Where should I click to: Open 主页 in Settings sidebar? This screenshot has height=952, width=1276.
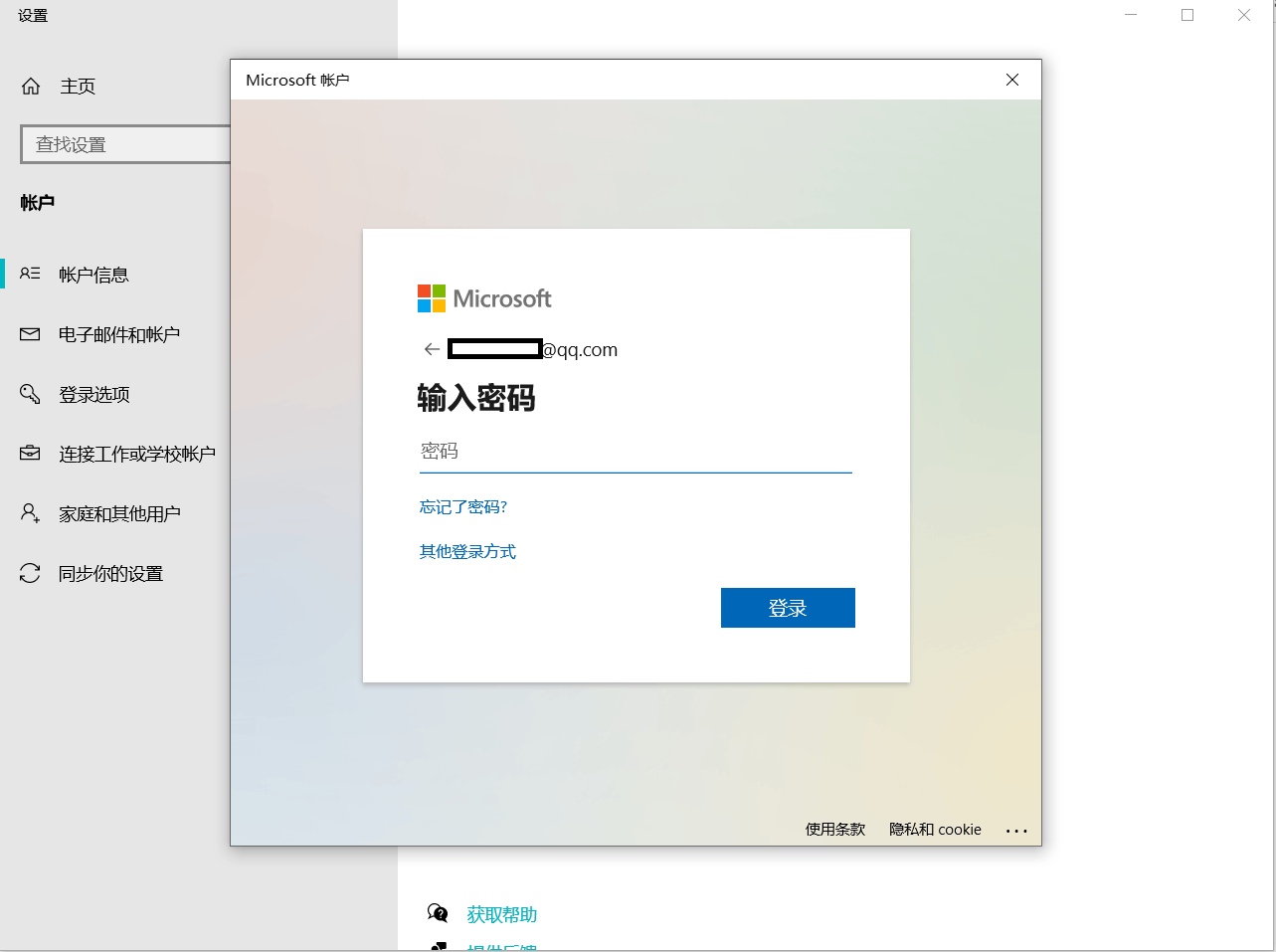(x=78, y=87)
